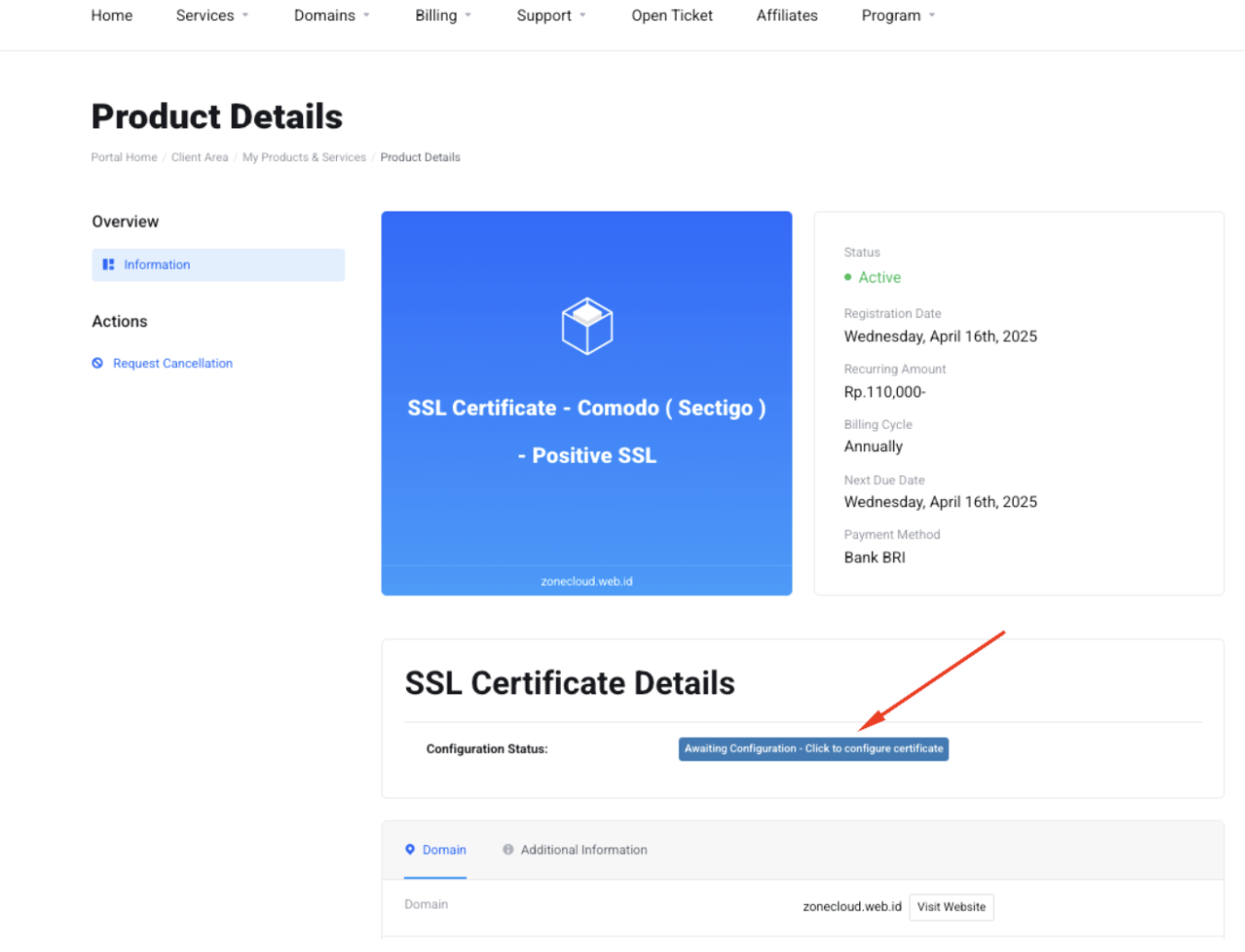This screenshot has height=952, width=1245.
Task: Go to the Affiliates page
Action: point(786,16)
